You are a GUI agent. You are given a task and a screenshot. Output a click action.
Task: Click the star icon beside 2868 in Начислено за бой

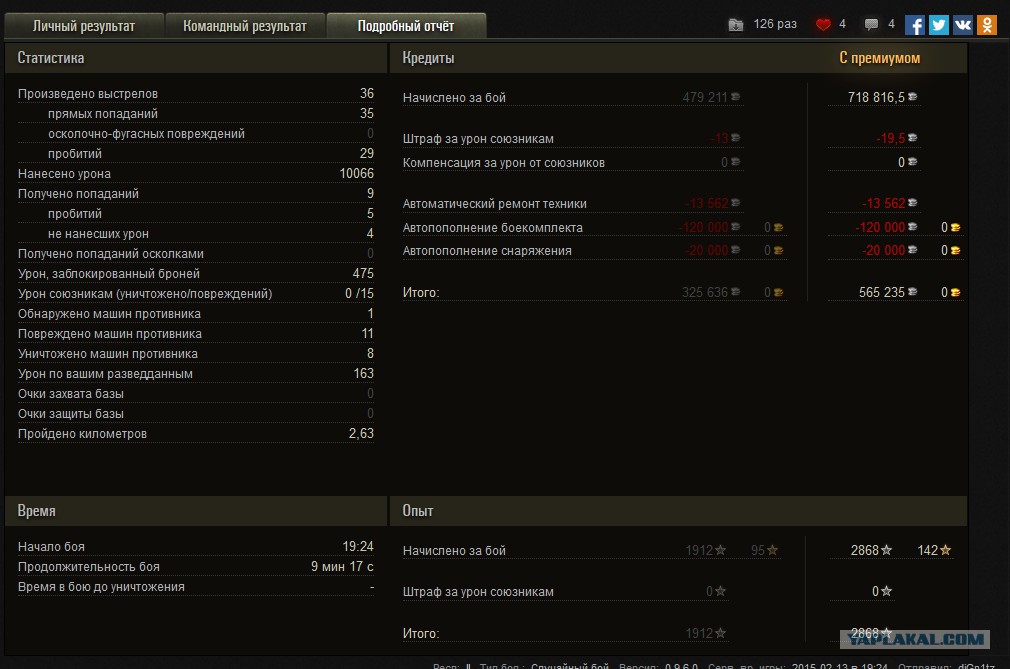point(886,550)
